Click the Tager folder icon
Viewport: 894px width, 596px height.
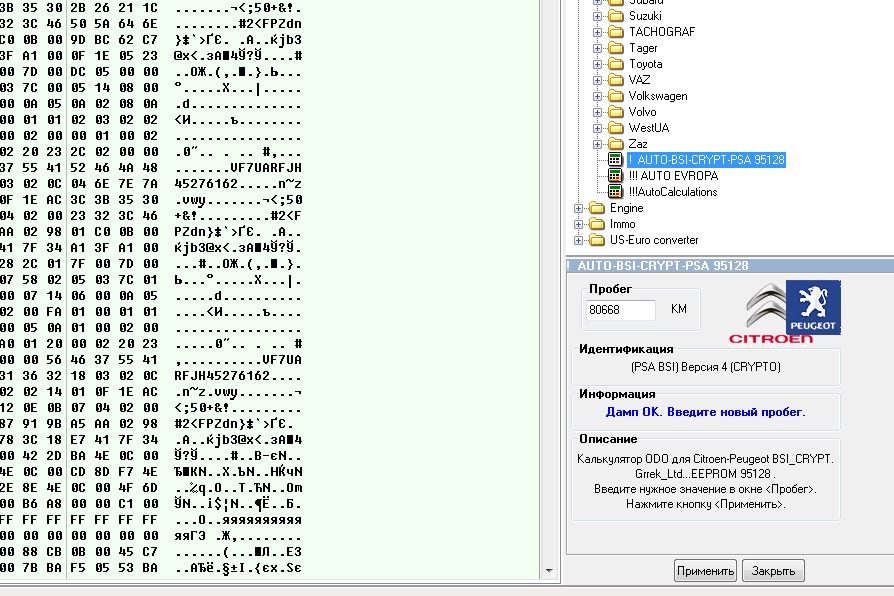(x=616, y=48)
